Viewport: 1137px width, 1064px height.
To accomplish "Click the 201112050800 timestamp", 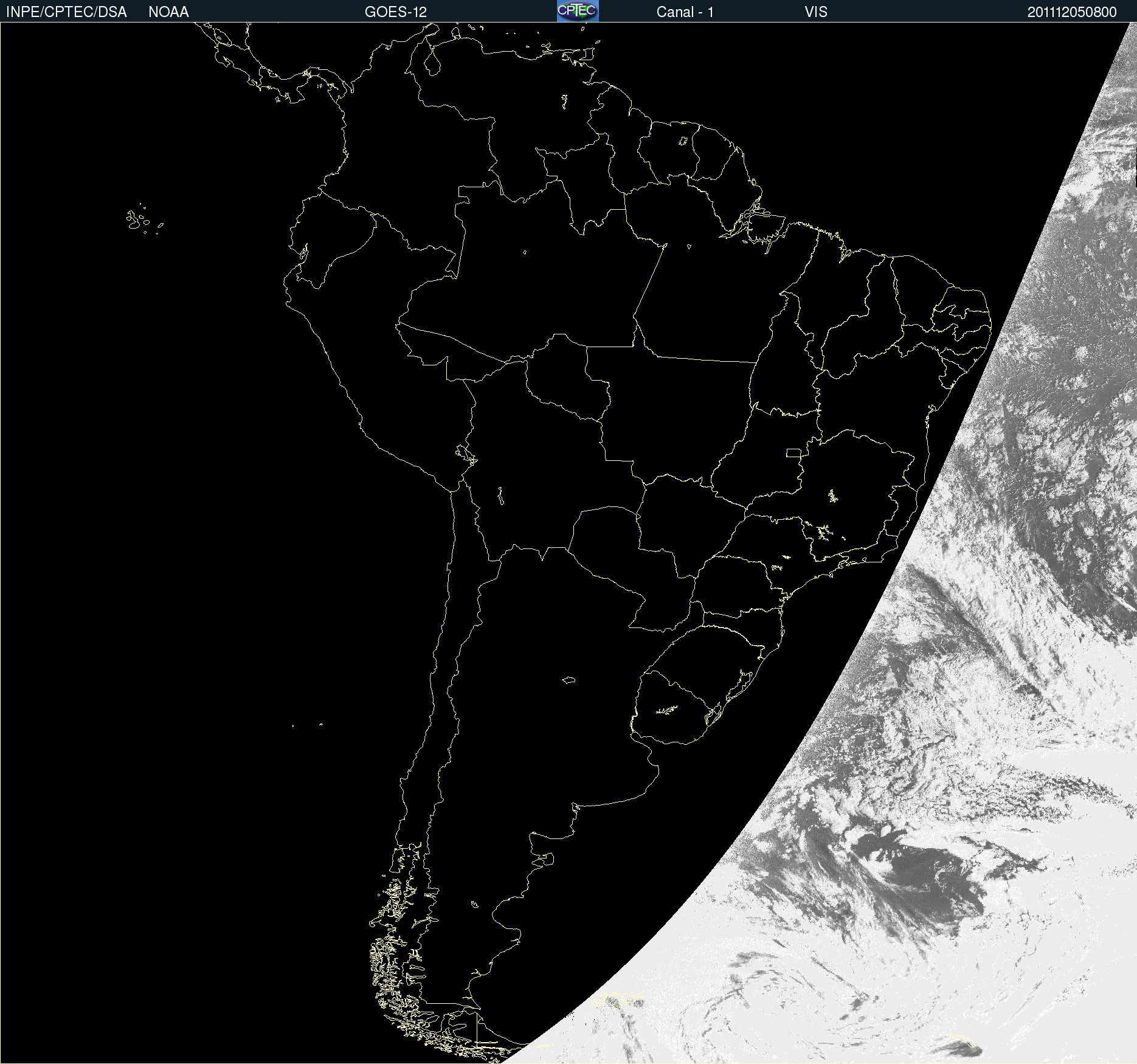I will [x=1072, y=12].
